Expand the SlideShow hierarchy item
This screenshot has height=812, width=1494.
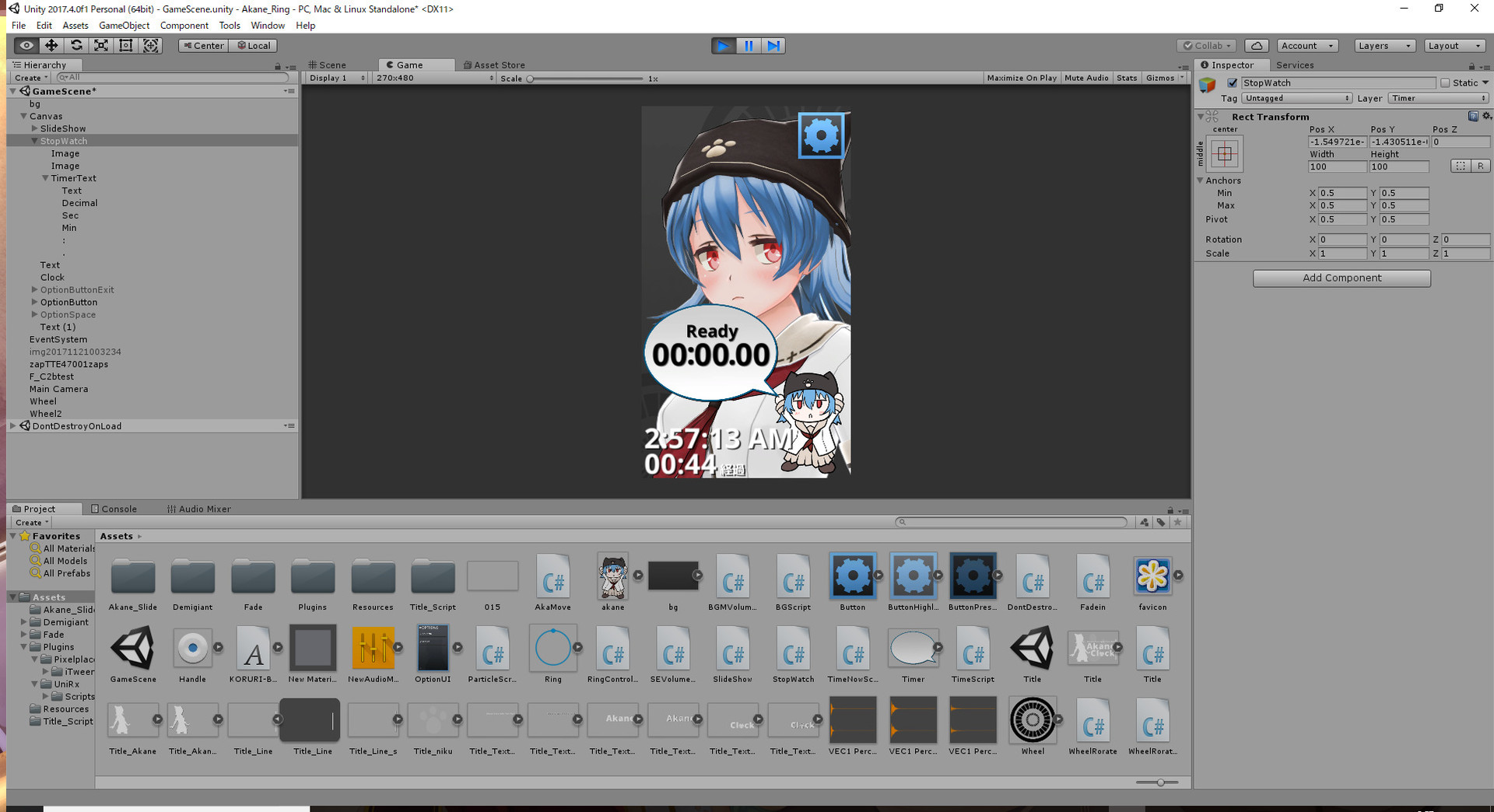click(x=34, y=128)
